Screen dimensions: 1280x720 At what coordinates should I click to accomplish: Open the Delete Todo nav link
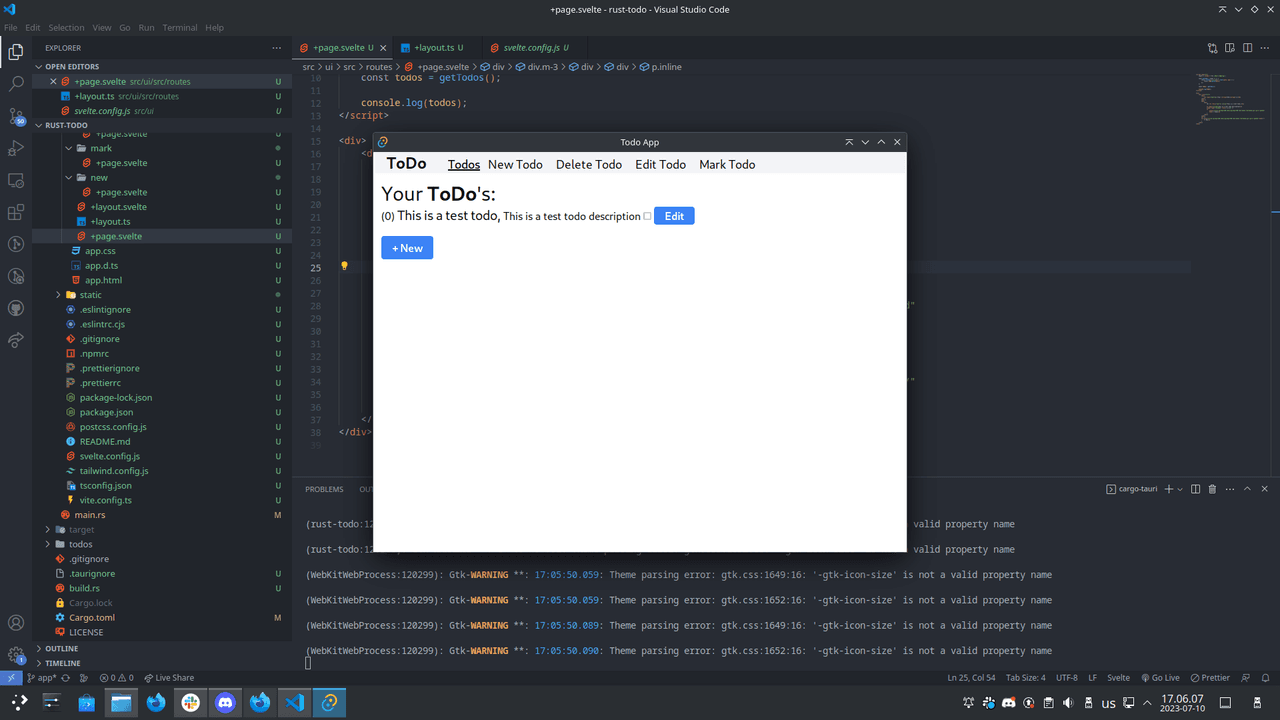coord(588,165)
